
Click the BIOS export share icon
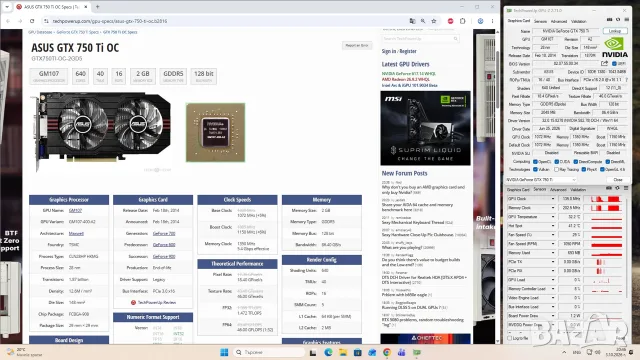coord(604,63)
